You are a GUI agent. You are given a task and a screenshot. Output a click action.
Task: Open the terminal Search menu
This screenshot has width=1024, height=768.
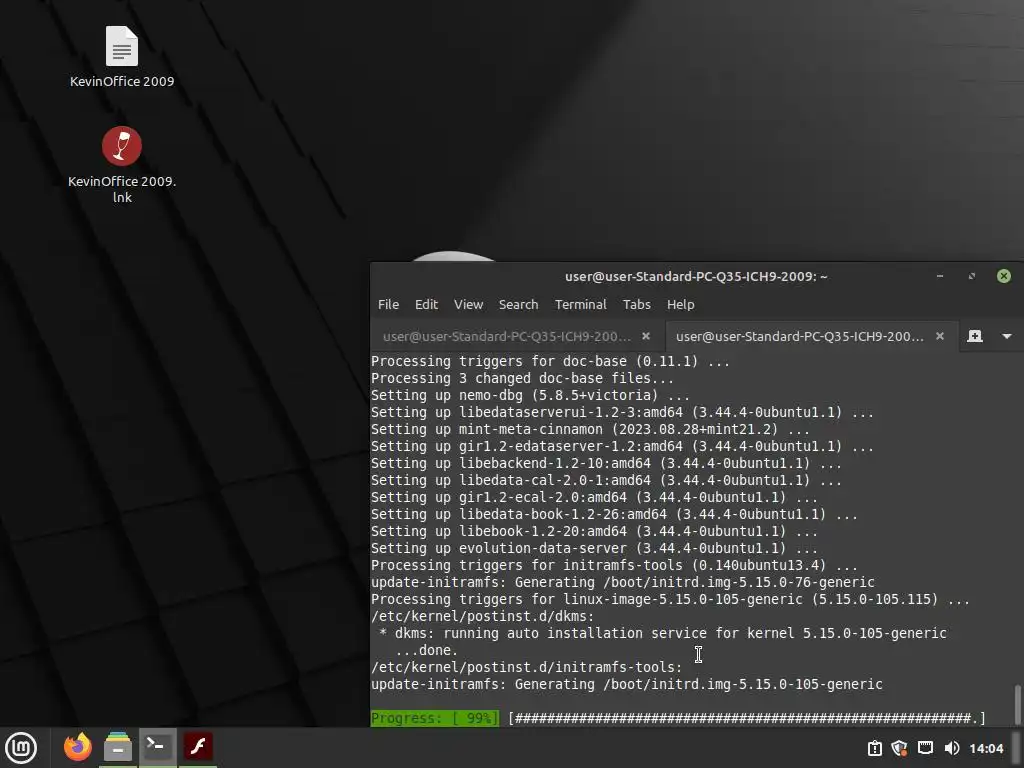518,304
